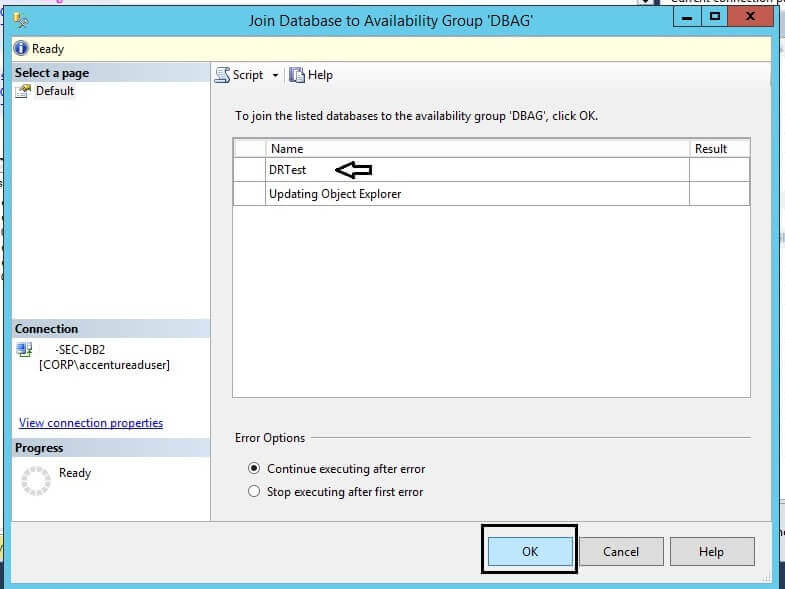The height and width of the screenshot is (589, 785).
Task: Click the Cancel button
Action: pyautogui.click(x=621, y=551)
